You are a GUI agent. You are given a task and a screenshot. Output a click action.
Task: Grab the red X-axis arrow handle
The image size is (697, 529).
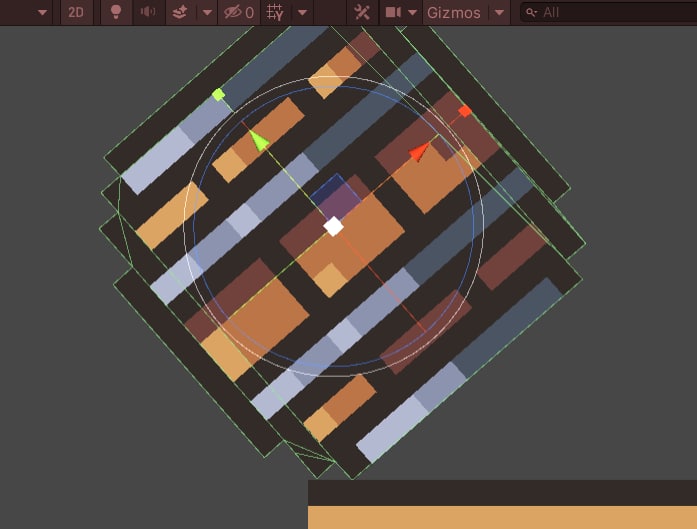(x=419, y=152)
